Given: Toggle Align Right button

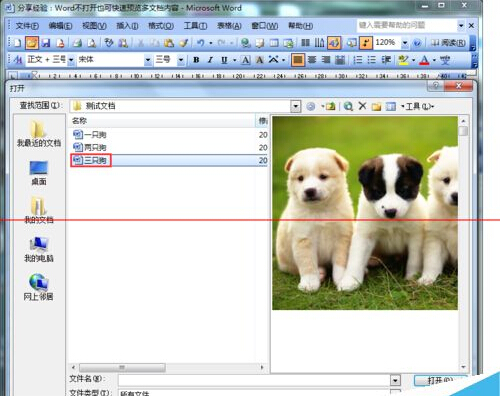Looking at the screenshot, I should point(326,60).
